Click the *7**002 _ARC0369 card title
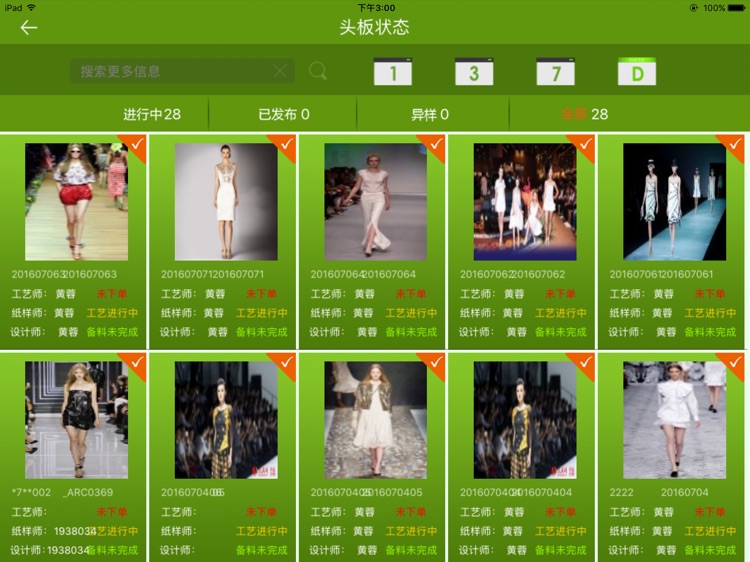Screen dimensions: 750x562 (x=62, y=492)
